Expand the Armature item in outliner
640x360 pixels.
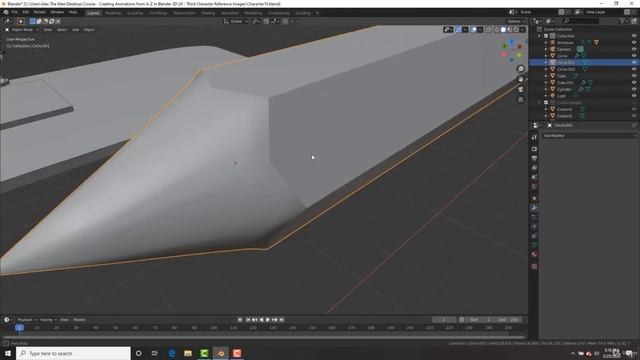coord(546,42)
